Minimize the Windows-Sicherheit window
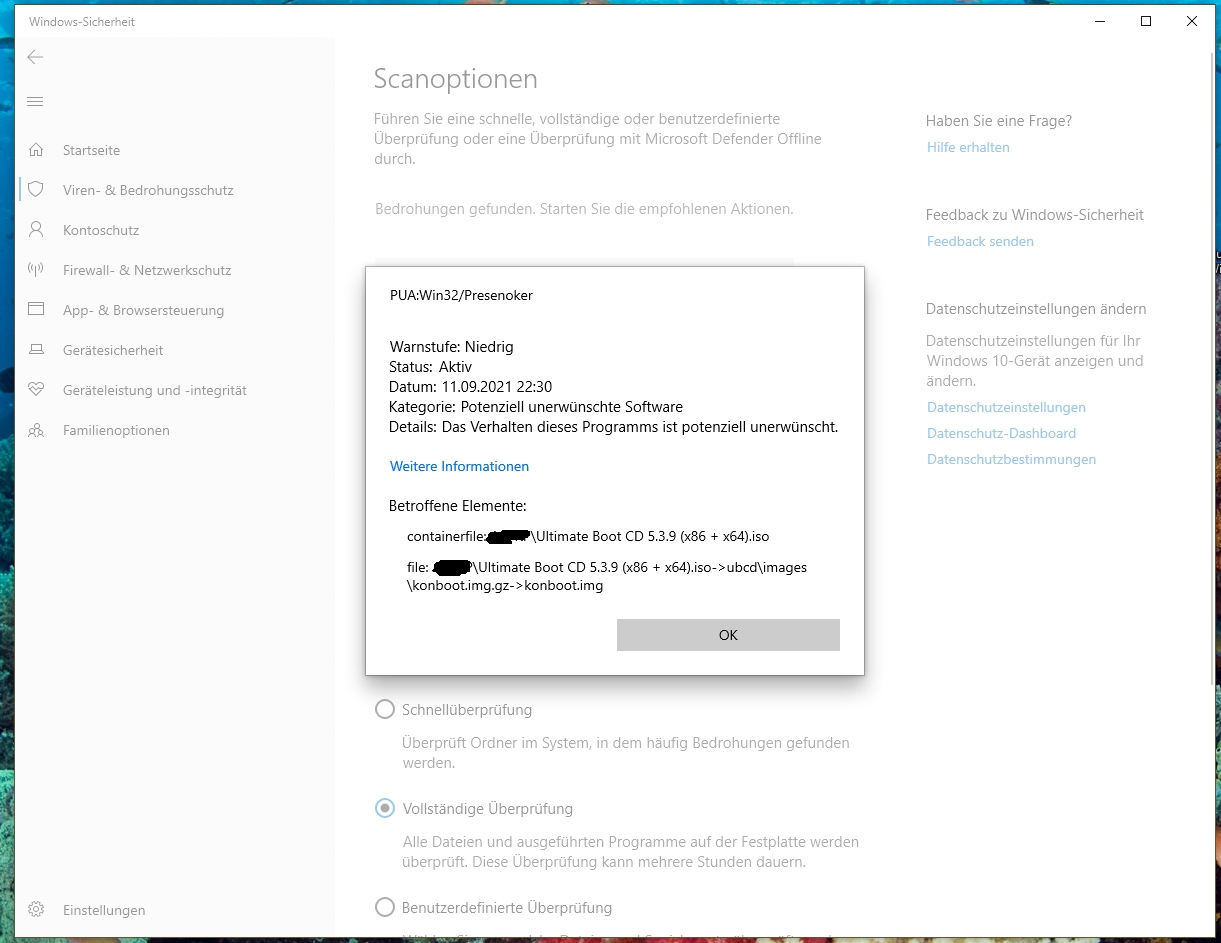Image resolution: width=1221 pixels, height=943 pixels. click(1099, 21)
